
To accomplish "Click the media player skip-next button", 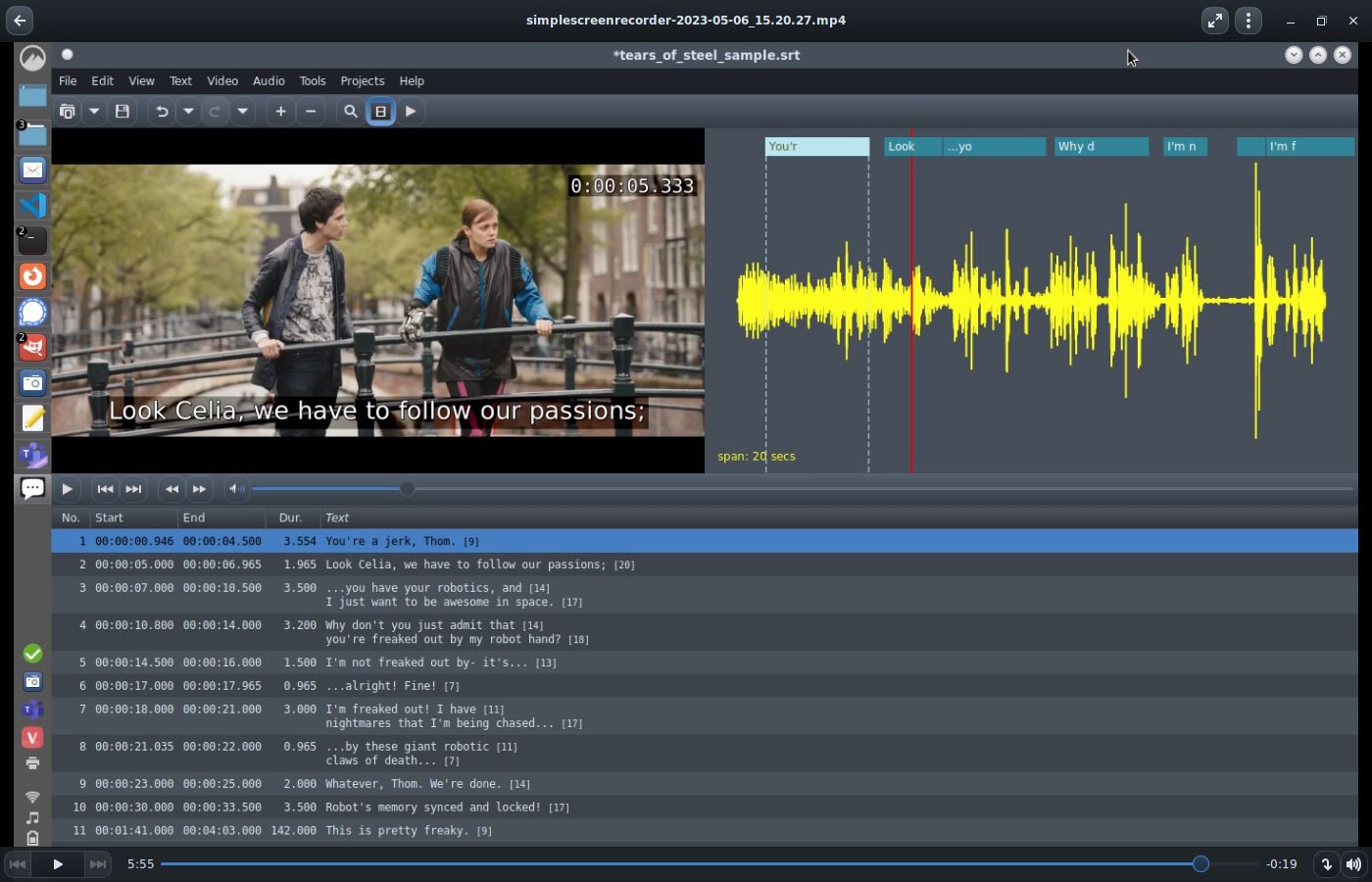I will tap(98, 864).
